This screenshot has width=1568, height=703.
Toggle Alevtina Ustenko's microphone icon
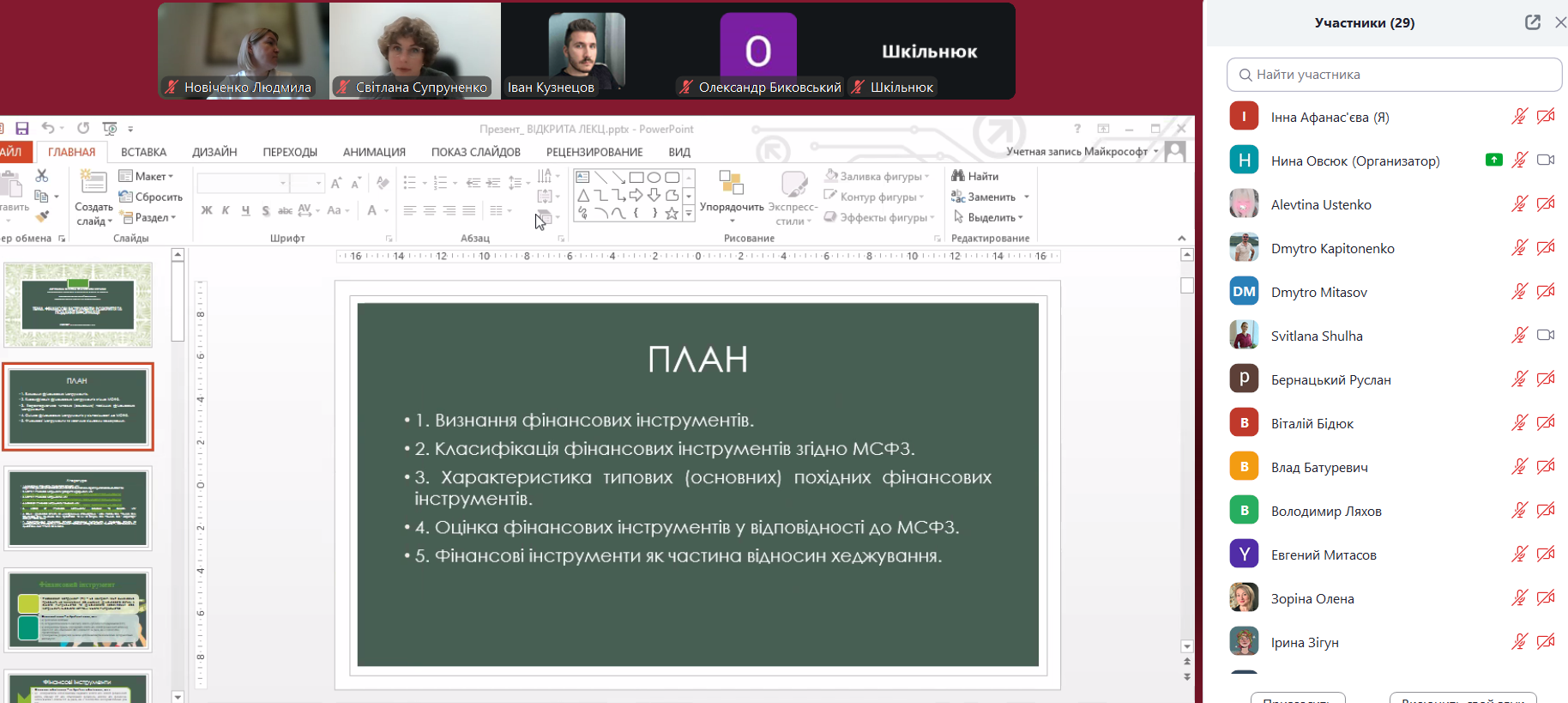click(x=1519, y=204)
